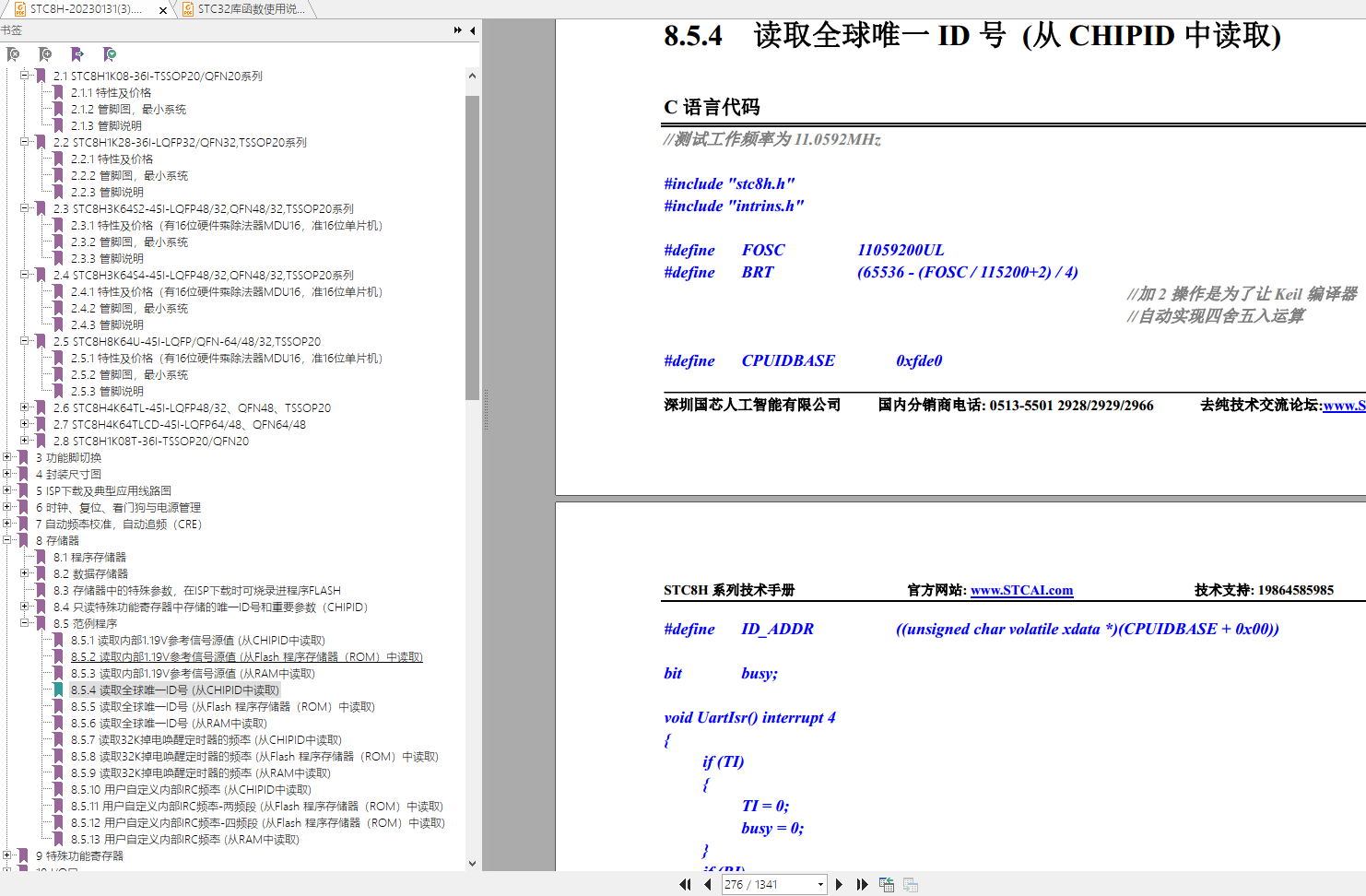Expand the 9 特殊功能寄存器 bookmark node
Viewport: 1366px width, 896px height.
point(7,855)
